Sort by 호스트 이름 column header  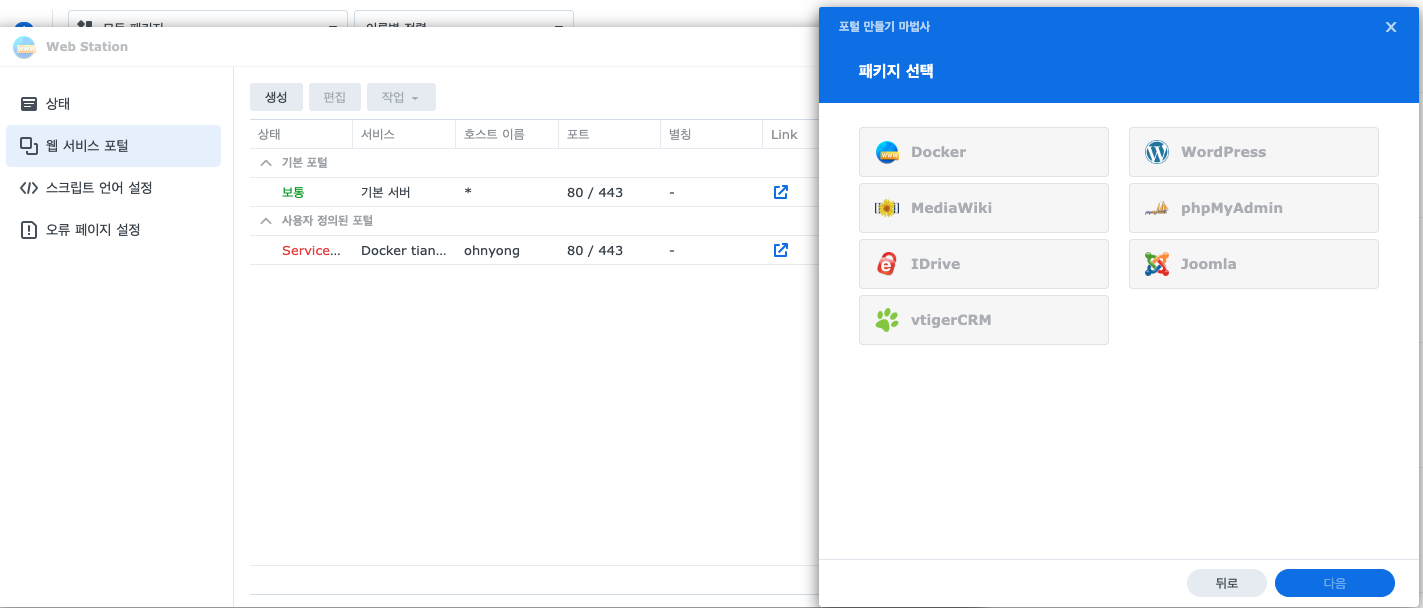tap(507, 134)
